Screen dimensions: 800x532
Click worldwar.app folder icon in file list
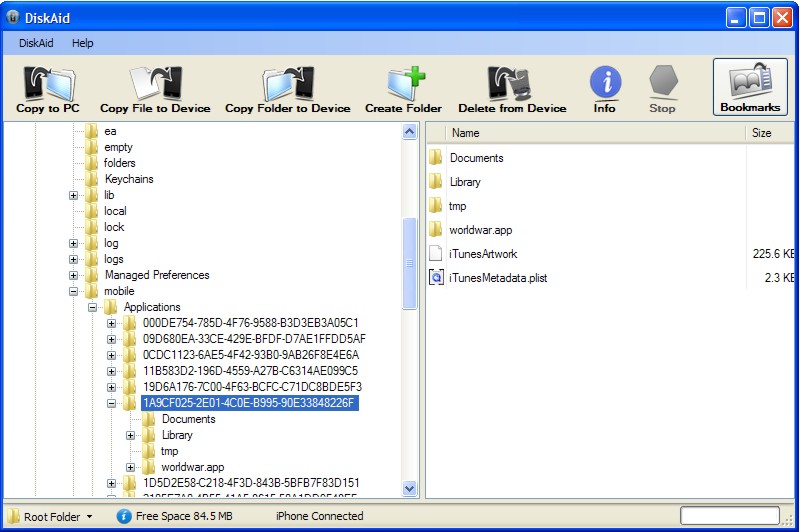(x=435, y=230)
